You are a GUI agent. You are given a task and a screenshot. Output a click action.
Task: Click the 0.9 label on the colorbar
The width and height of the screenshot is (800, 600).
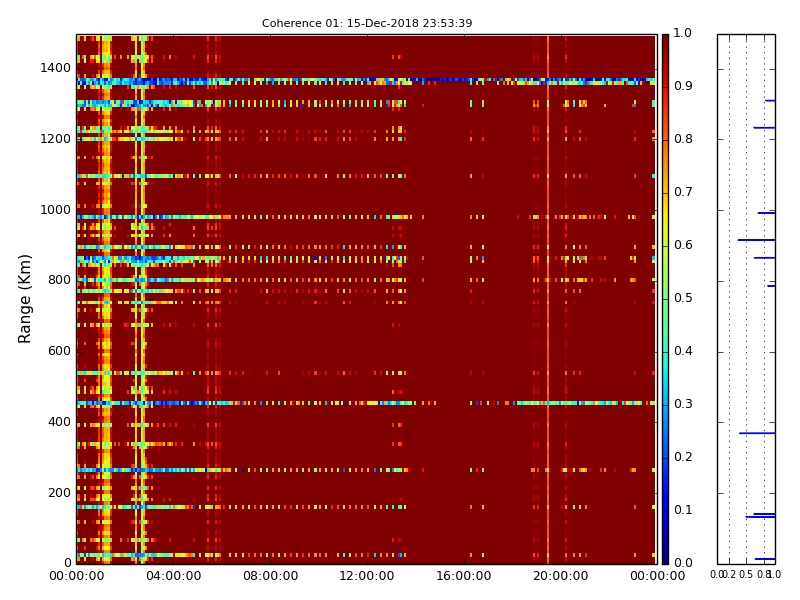click(x=682, y=87)
